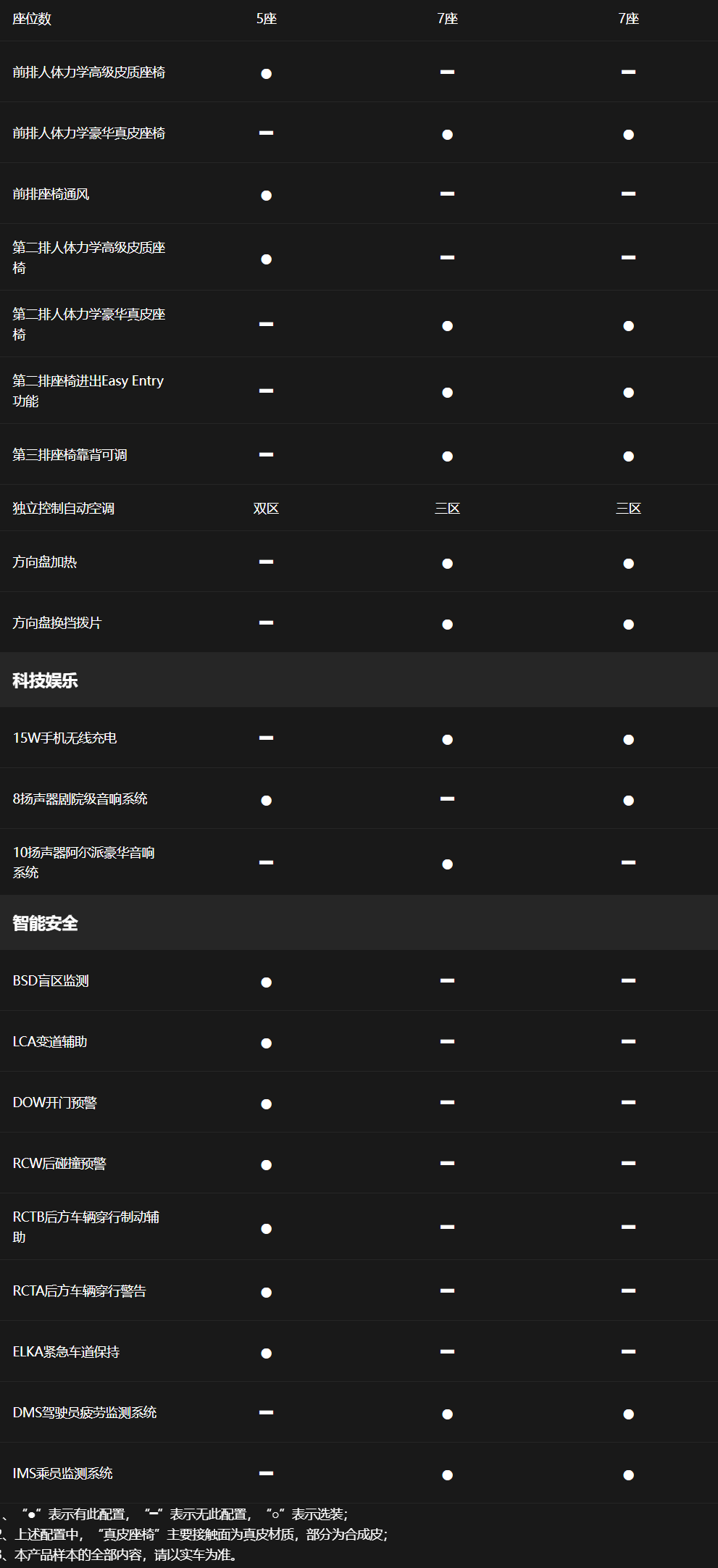Click the footnote about 真皮座椅 material

(x=194, y=1535)
